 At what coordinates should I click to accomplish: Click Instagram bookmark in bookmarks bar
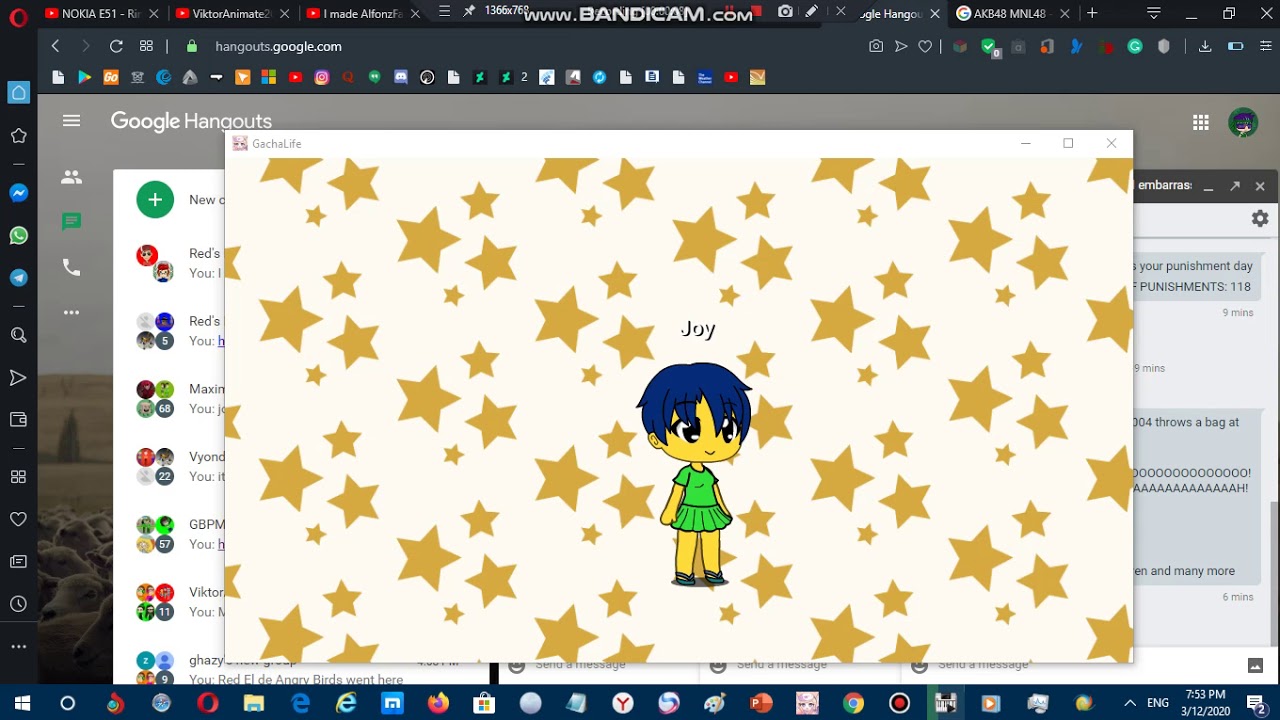click(x=321, y=77)
